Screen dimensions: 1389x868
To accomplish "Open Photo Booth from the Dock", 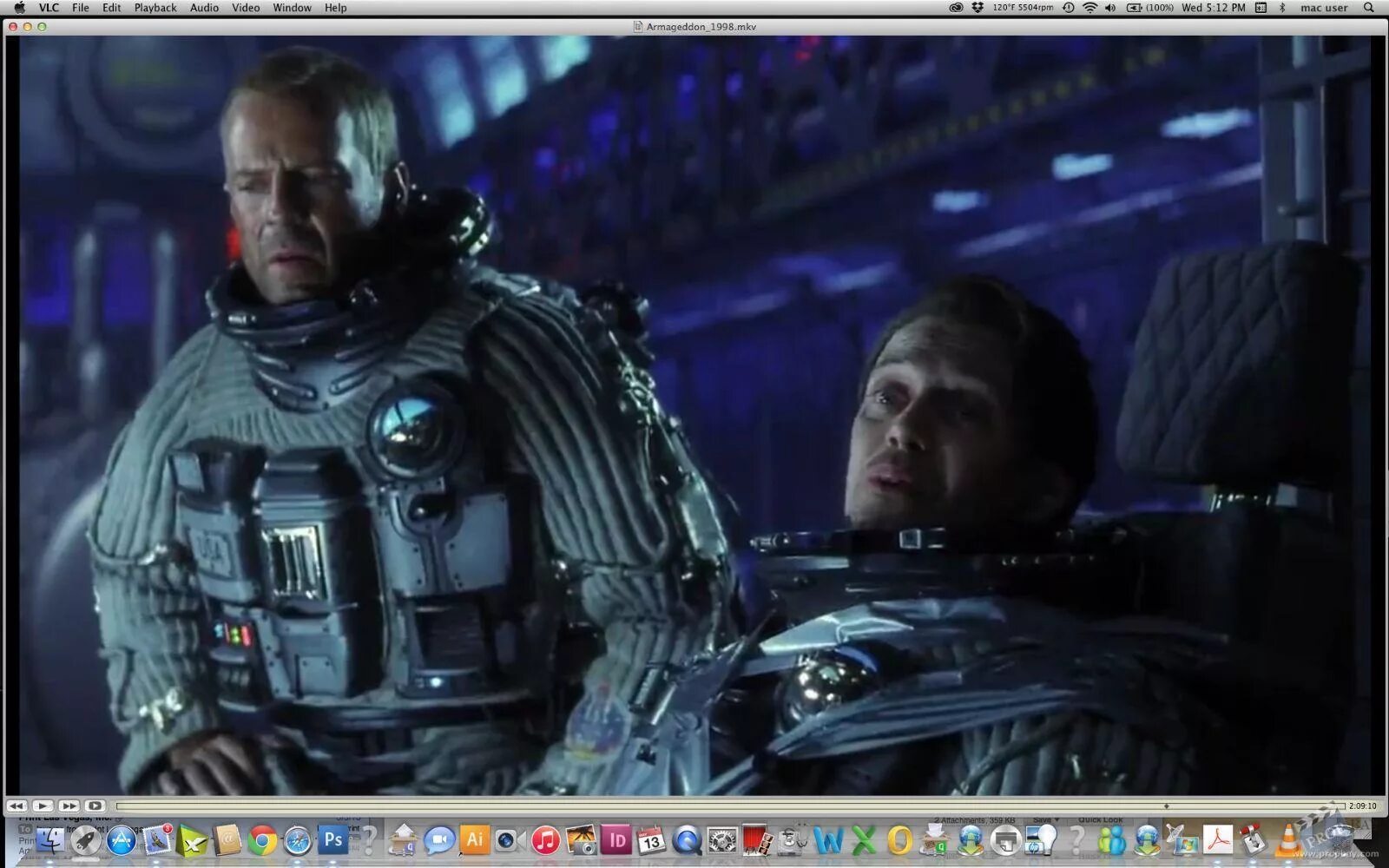I will pyautogui.click(x=758, y=840).
